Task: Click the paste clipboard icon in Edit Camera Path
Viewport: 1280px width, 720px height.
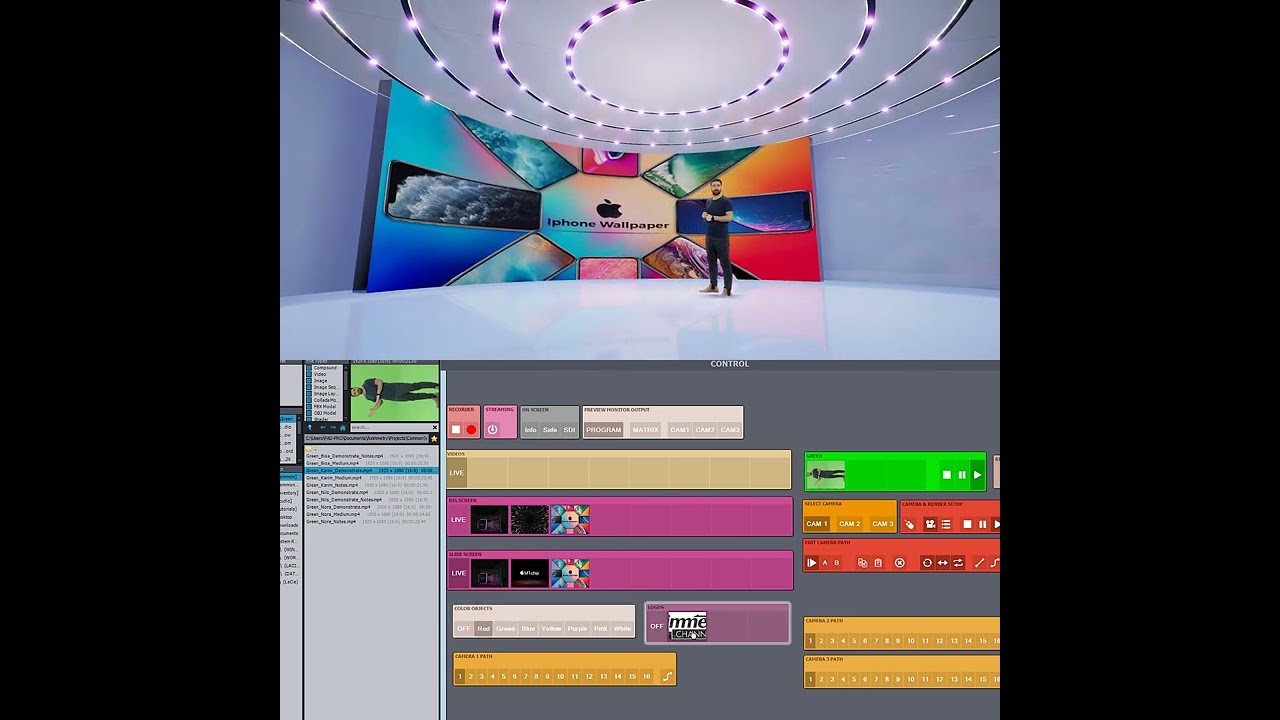Action: [878, 563]
